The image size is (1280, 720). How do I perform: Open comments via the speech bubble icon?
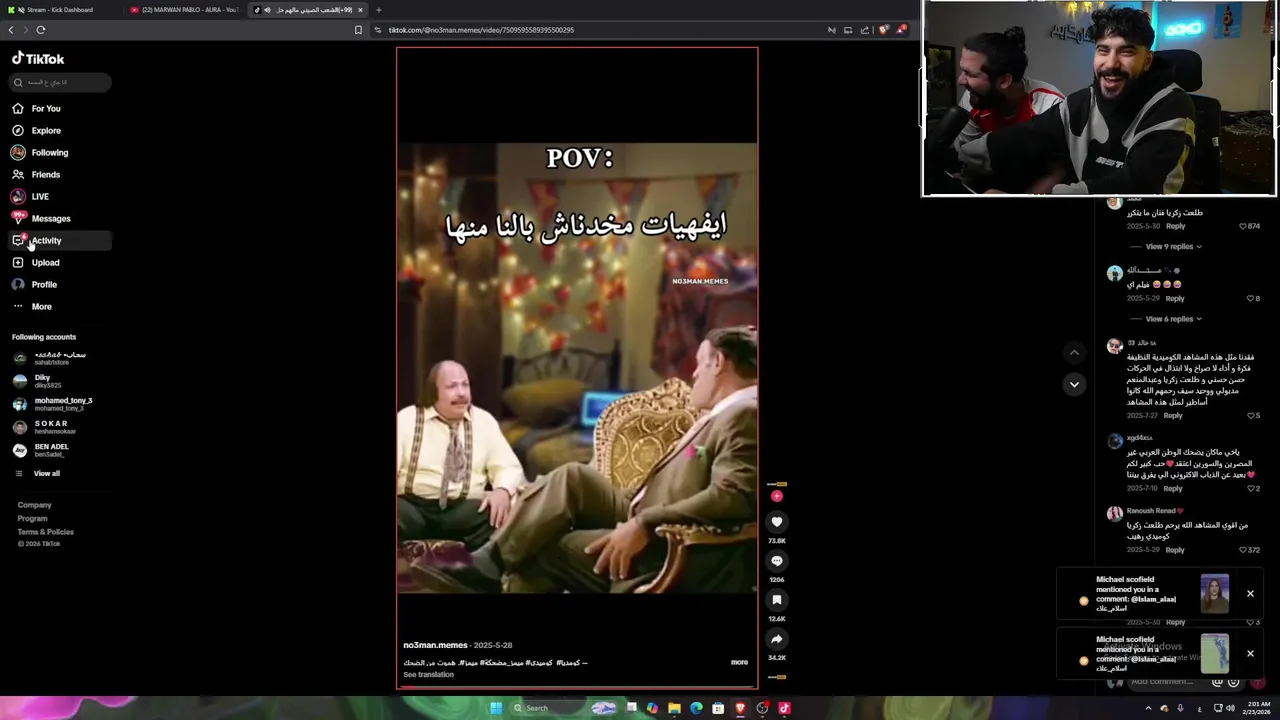pos(776,561)
